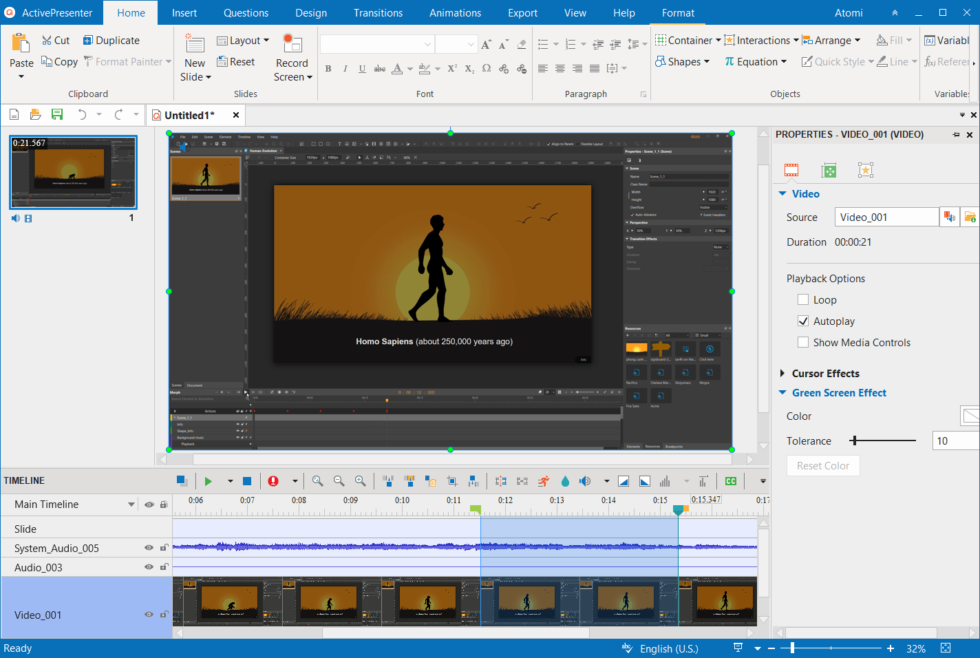Click the Interactivity star tab icon
The height and width of the screenshot is (658, 980).
(x=866, y=170)
